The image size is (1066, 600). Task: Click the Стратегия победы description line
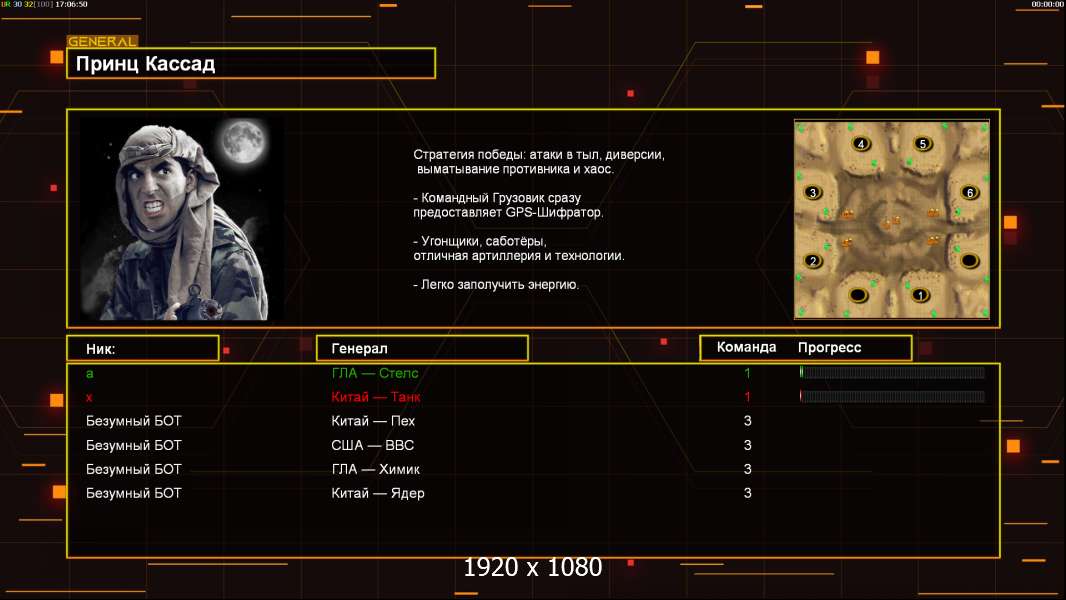click(x=539, y=155)
